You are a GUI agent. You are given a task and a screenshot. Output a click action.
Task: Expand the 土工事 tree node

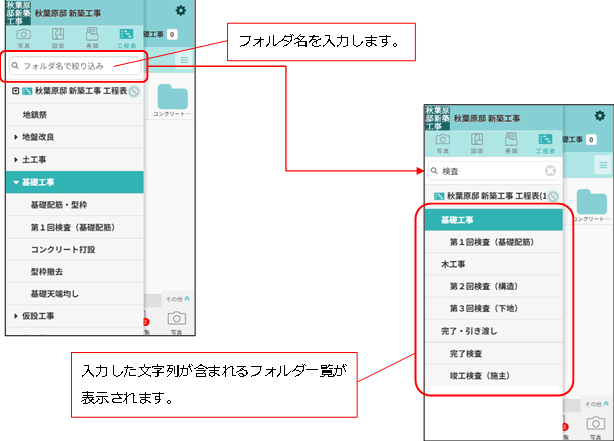[16, 159]
